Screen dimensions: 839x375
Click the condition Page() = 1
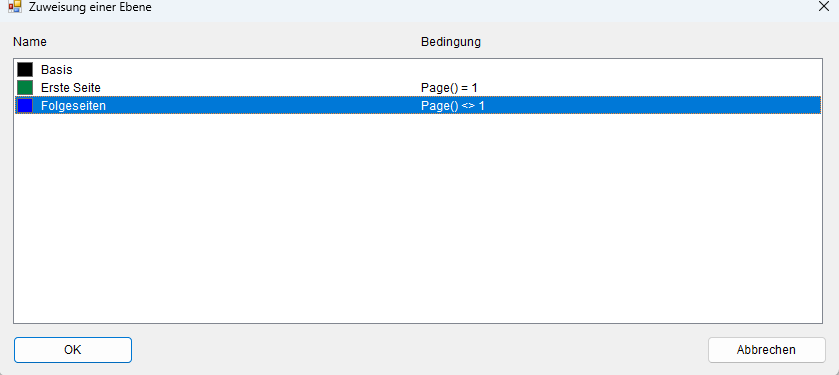[x=449, y=87]
